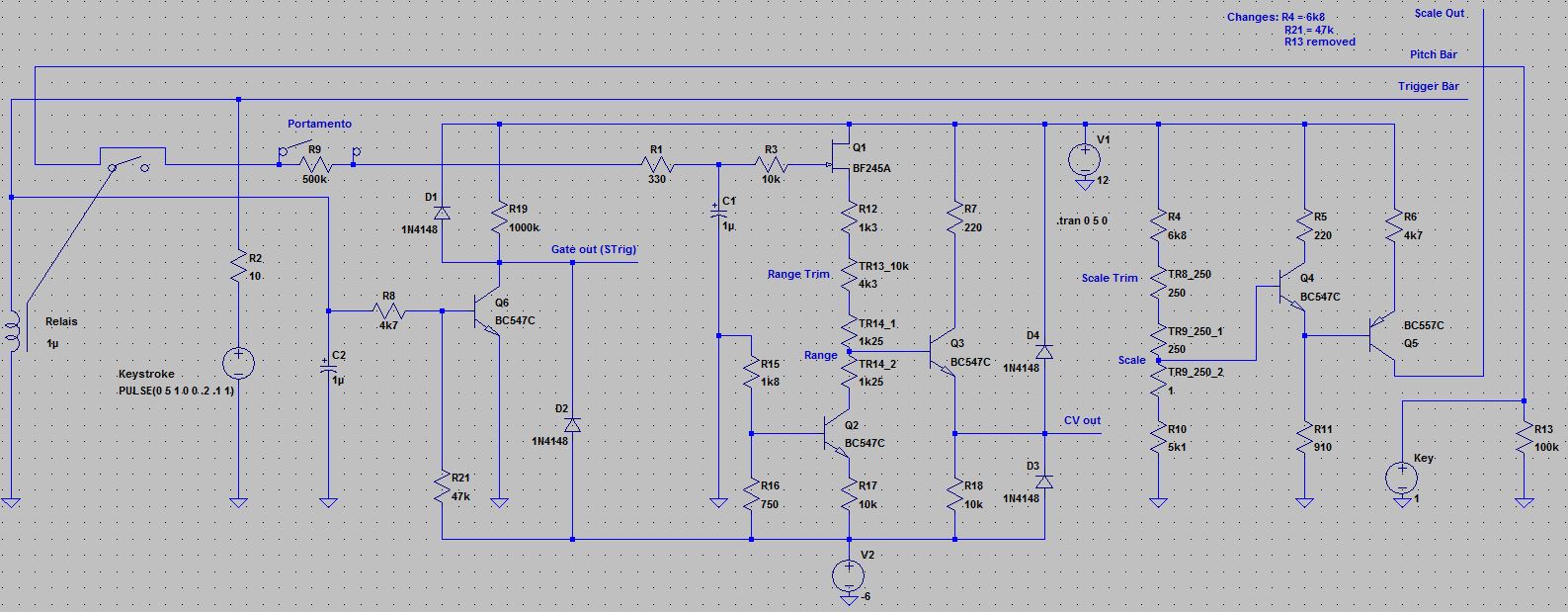
Task: Select the R16 resistor symbol
Action: coord(751,492)
